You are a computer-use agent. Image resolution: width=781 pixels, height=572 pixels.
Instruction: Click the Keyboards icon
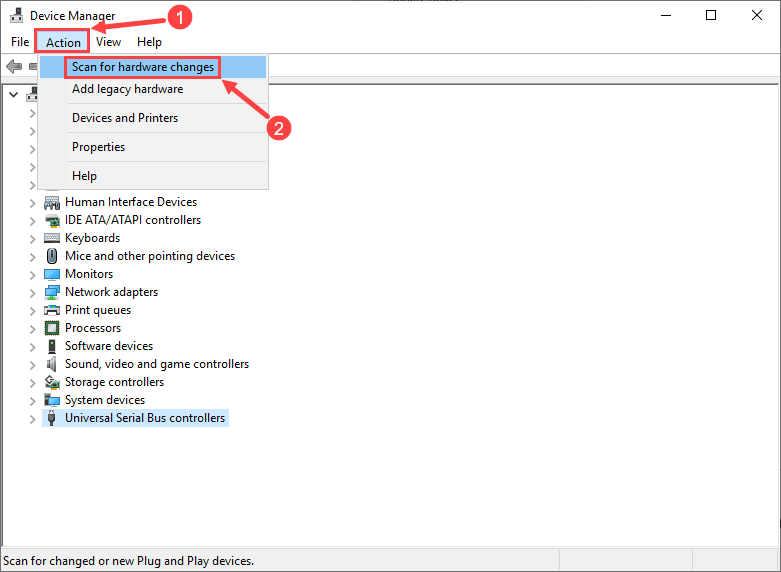(x=52, y=238)
